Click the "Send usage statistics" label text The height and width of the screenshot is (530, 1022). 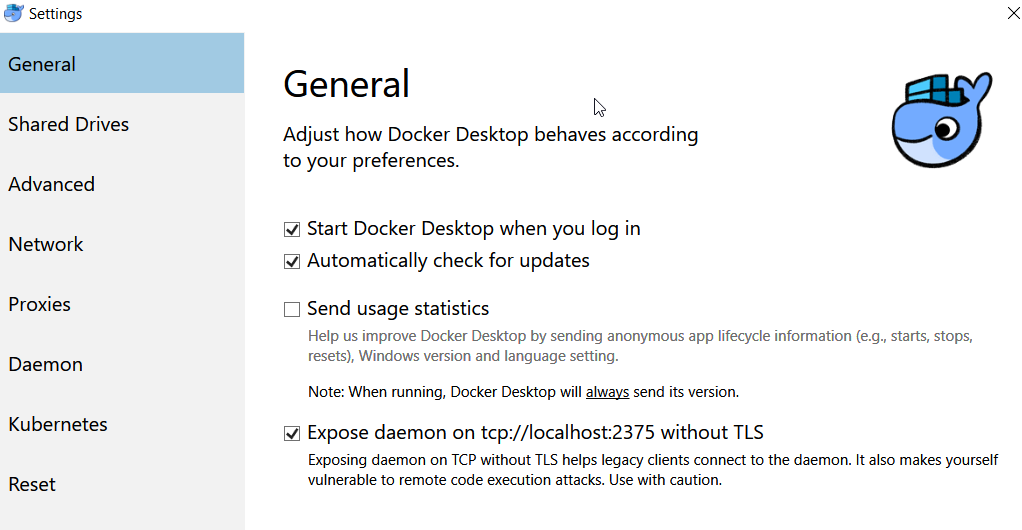(x=398, y=309)
